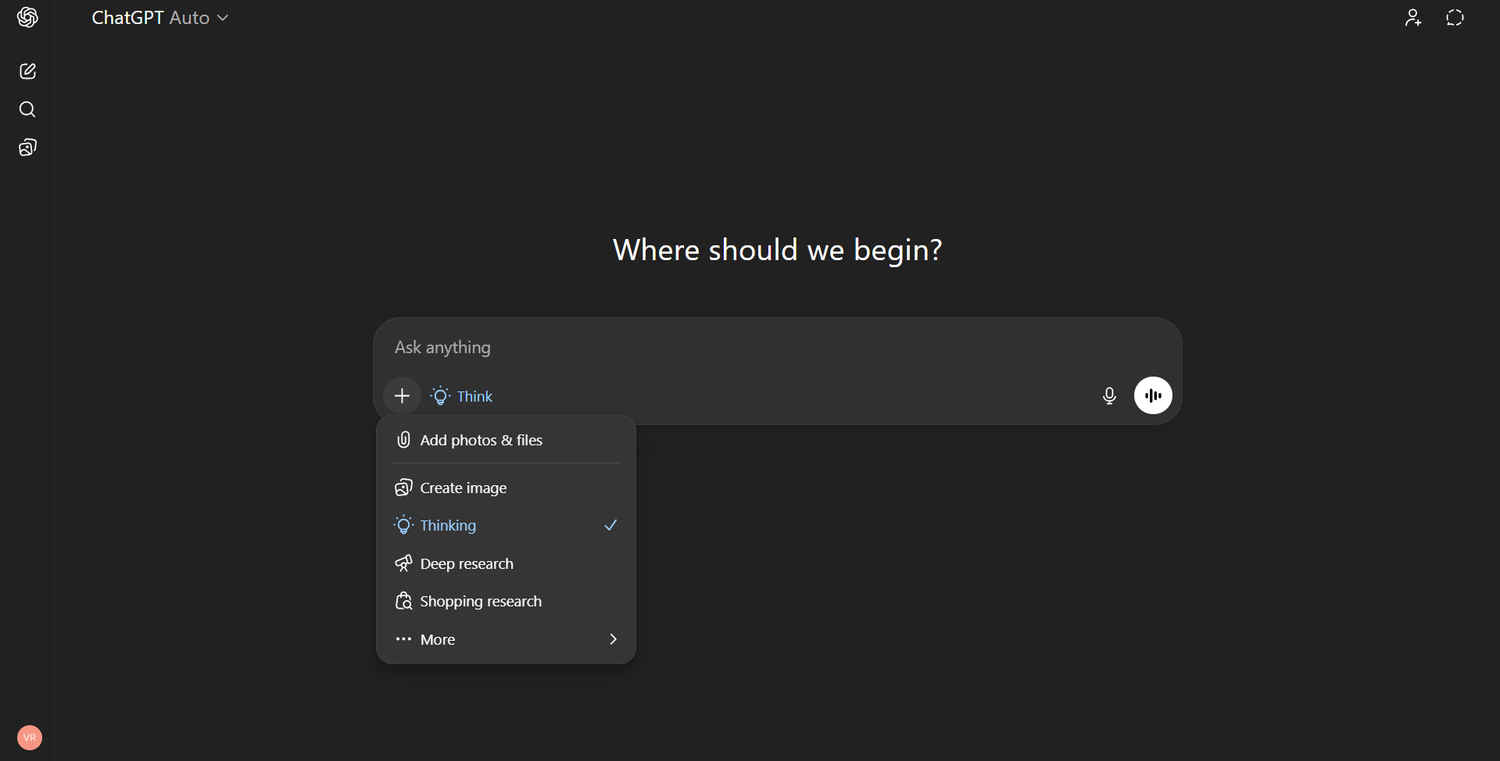Click the invite people icon
Viewport: 1500px width, 761px height.
pos(1413,18)
